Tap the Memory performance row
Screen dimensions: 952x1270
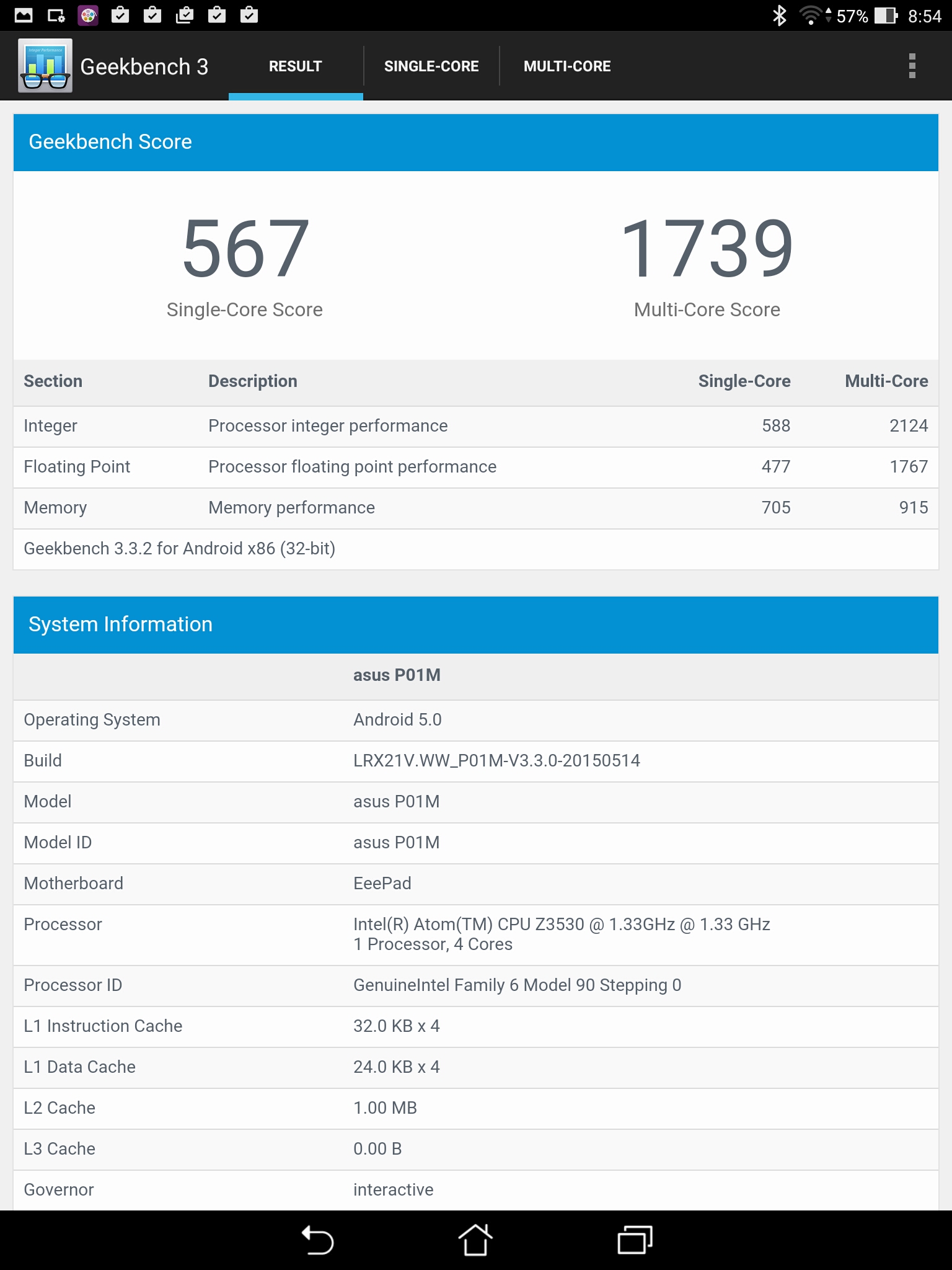(x=475, y=508)
